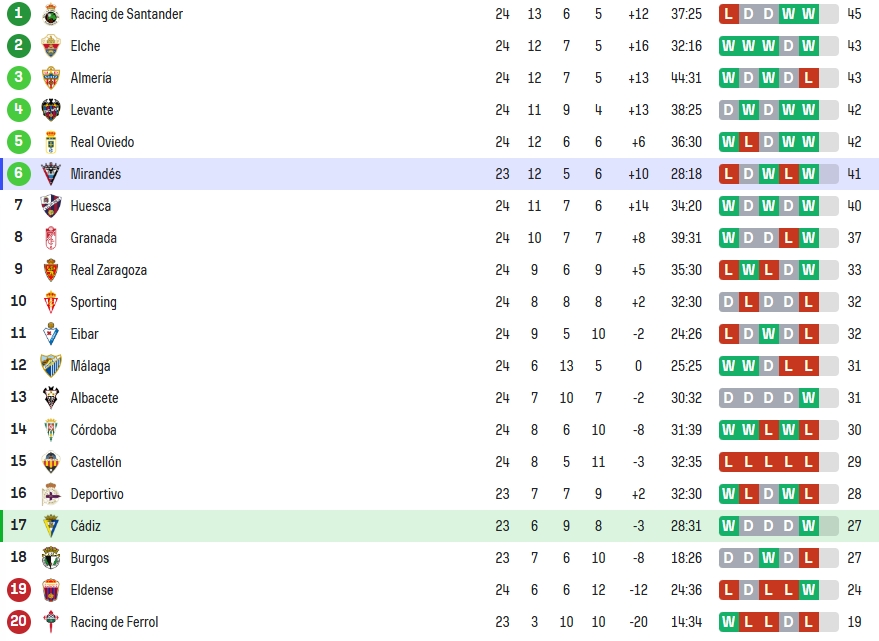The image size is (879, 641).
Task: Click Albacete's latest green win form badge
Action: (x=808, y=398)
